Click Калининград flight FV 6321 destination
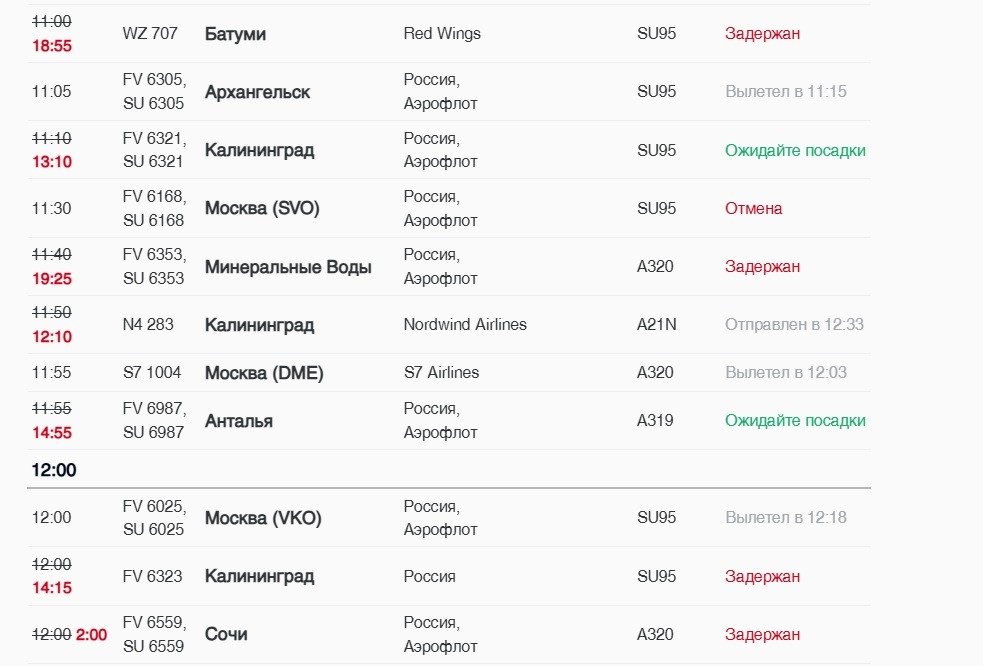The image size is (983, 666). 259,151
